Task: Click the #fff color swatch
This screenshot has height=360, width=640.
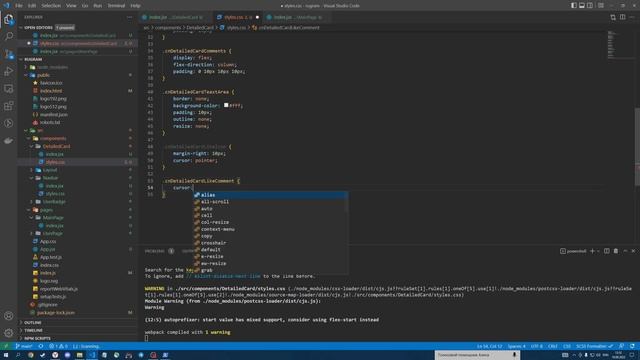Action: (x=226, y=105)
